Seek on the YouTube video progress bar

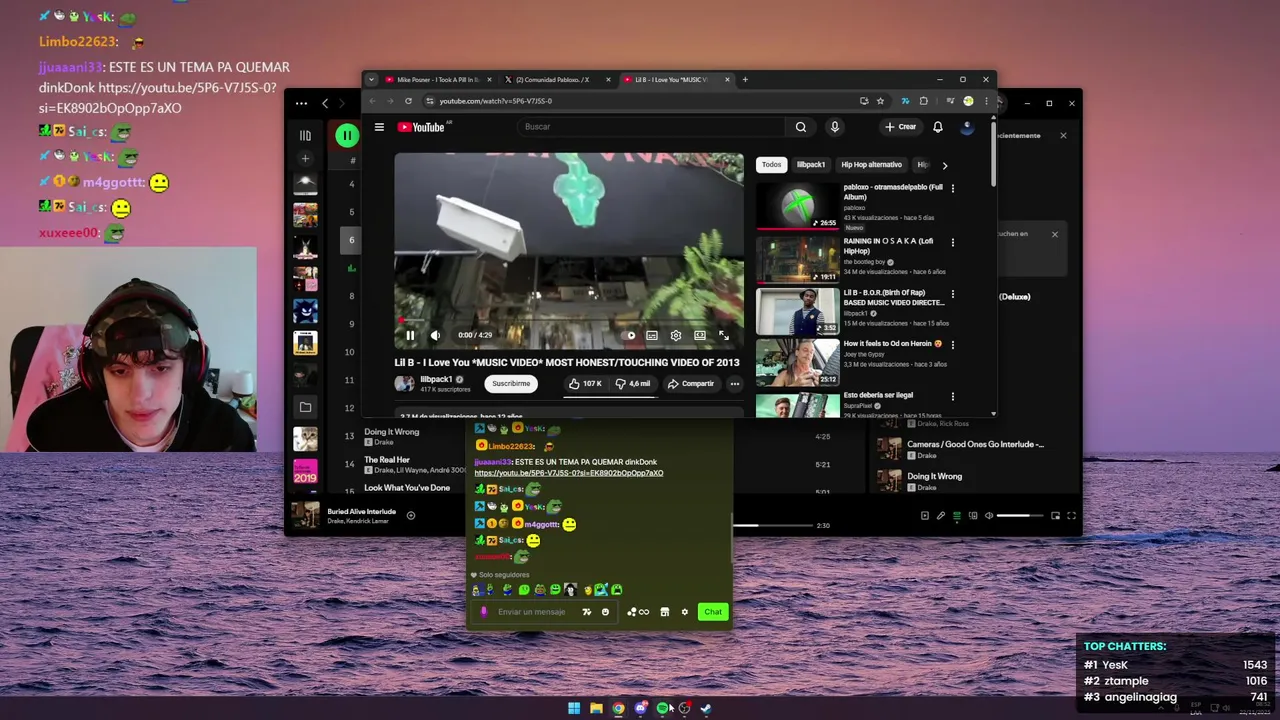coord(568,322)
